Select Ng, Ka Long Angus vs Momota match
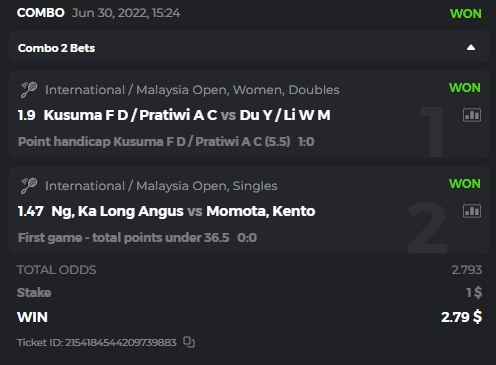Viewport: 496px width, 365px height. [183, 211]
